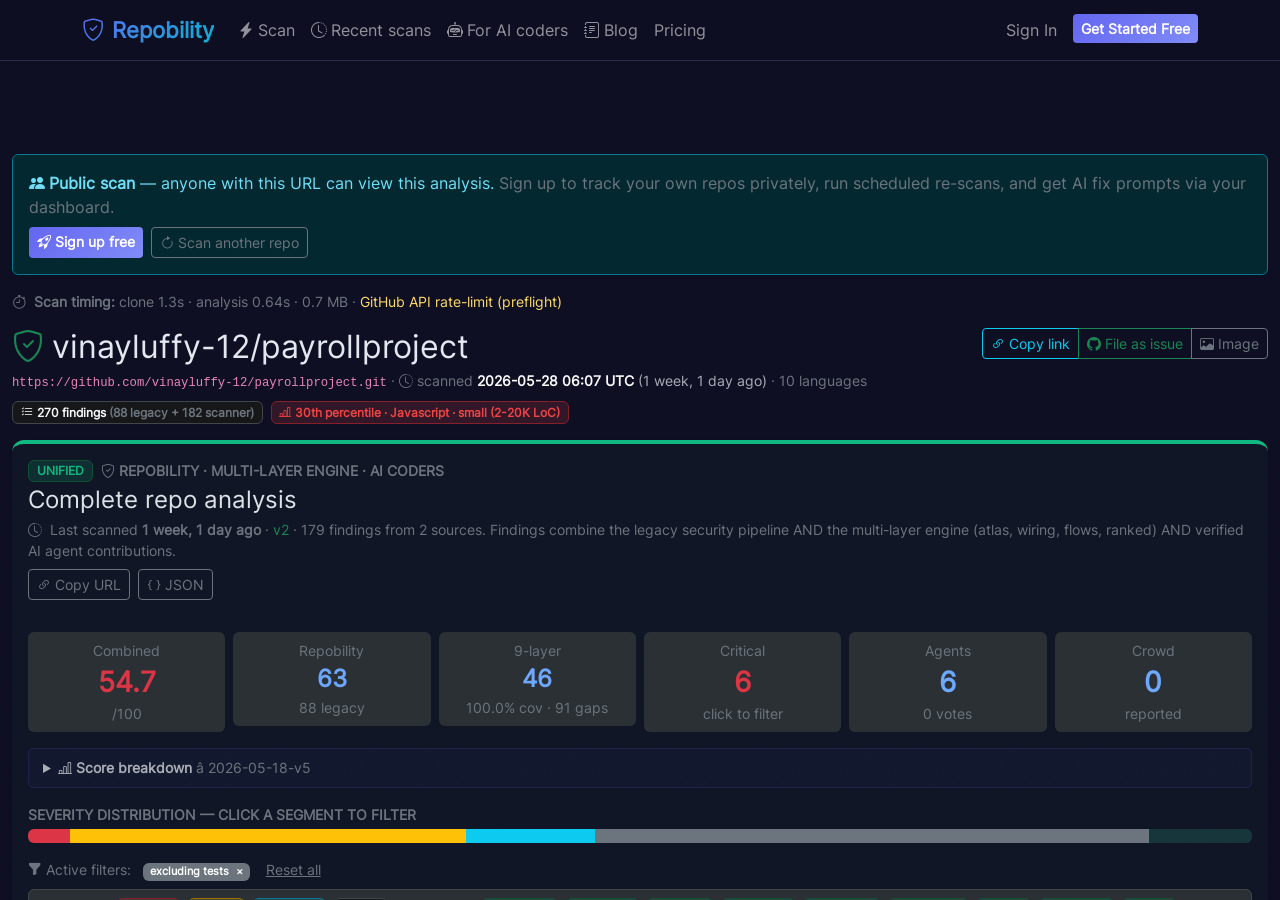Click the vinayluffy-12/payrollproject heading
The height and width of the screenshot is (900, 1280).
(260, 346)
